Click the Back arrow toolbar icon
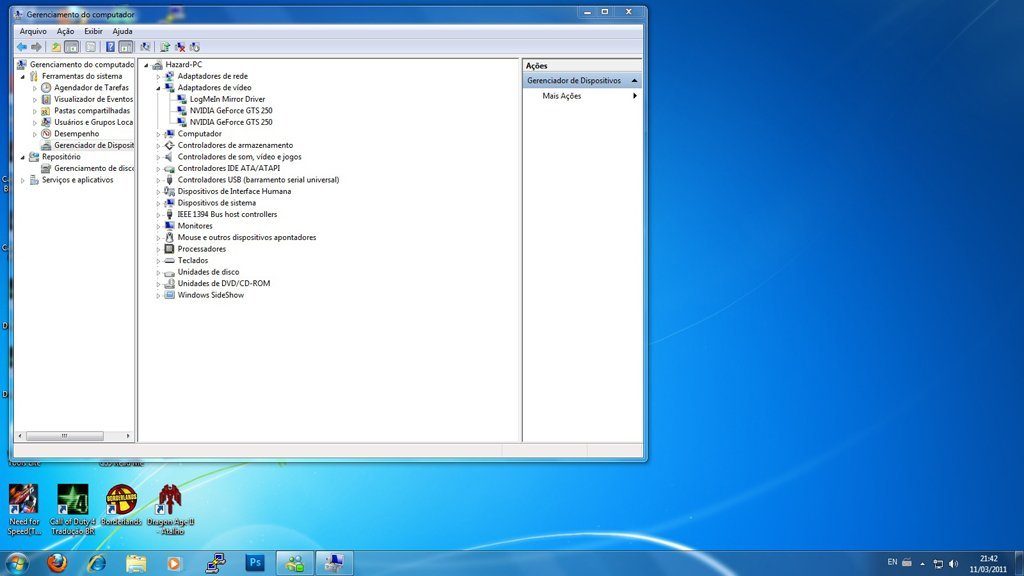This screenshot has width=1024, height=576. [x=22, y=47]
